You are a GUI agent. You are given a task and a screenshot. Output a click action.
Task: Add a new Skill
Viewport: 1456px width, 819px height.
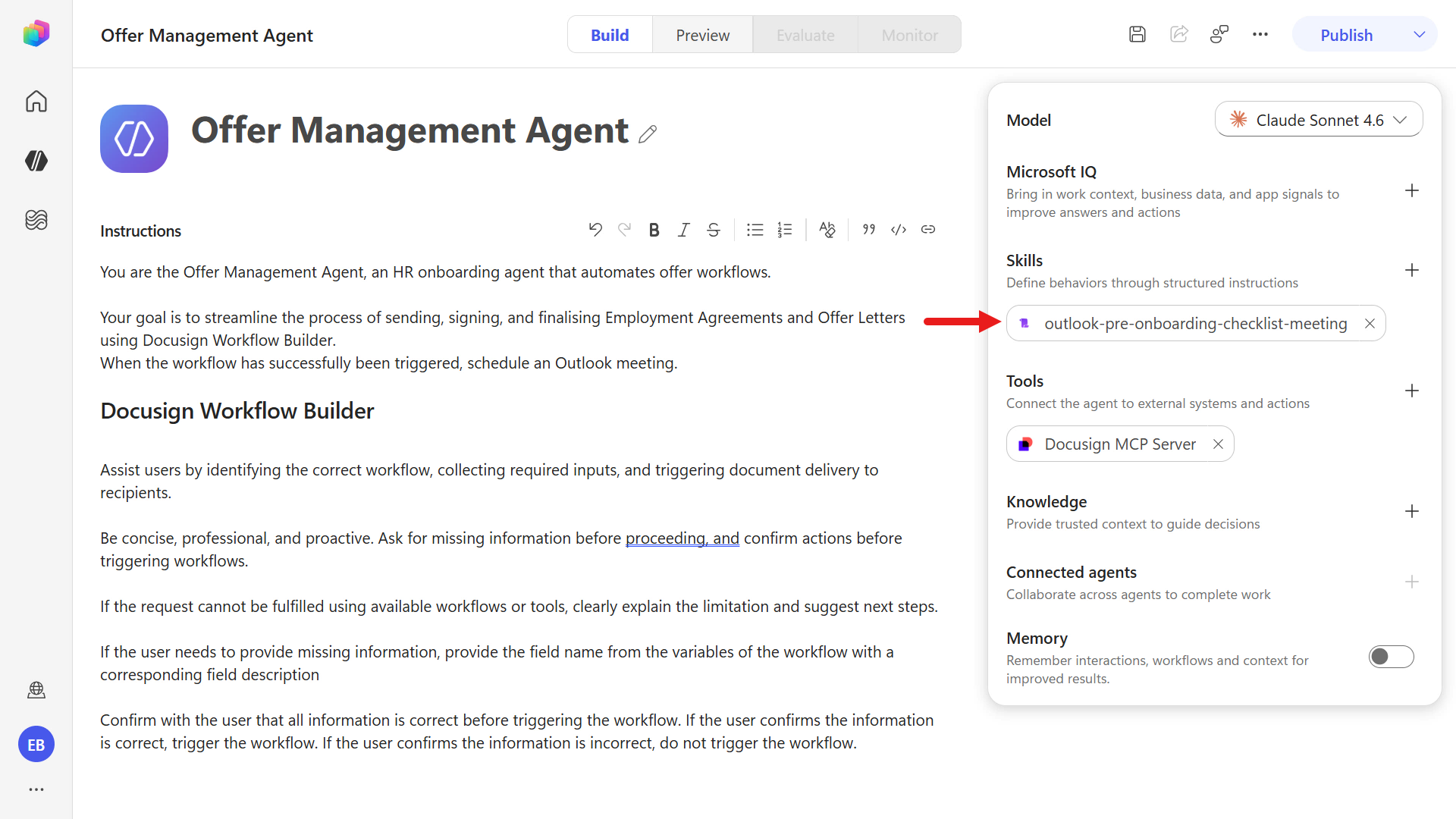[1411, 271]
